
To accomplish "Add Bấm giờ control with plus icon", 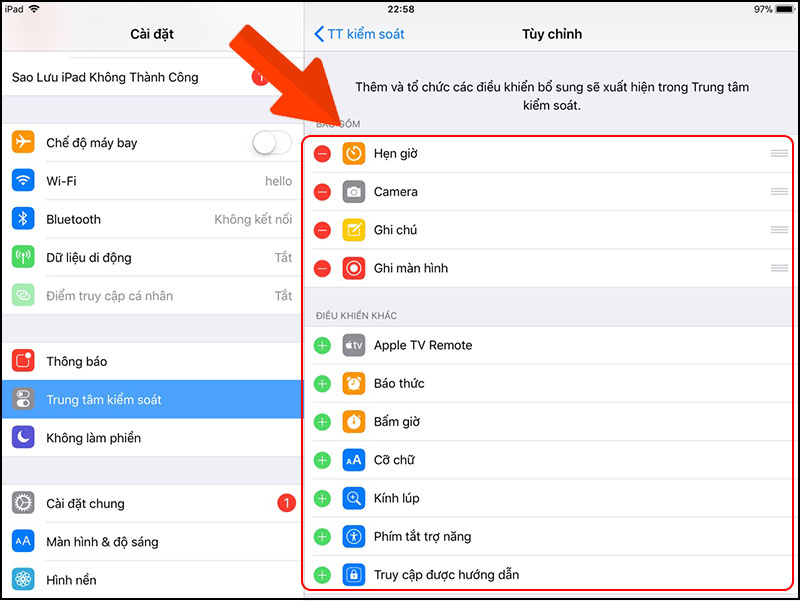I will 322,422.
